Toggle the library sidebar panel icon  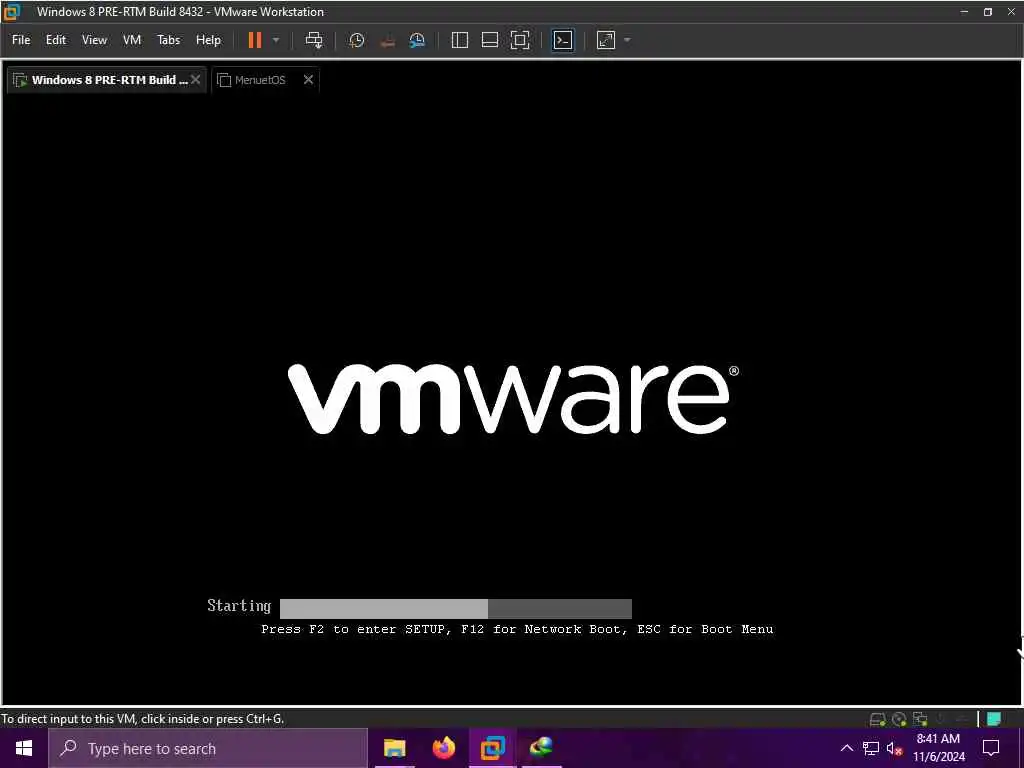click(460, 40)
